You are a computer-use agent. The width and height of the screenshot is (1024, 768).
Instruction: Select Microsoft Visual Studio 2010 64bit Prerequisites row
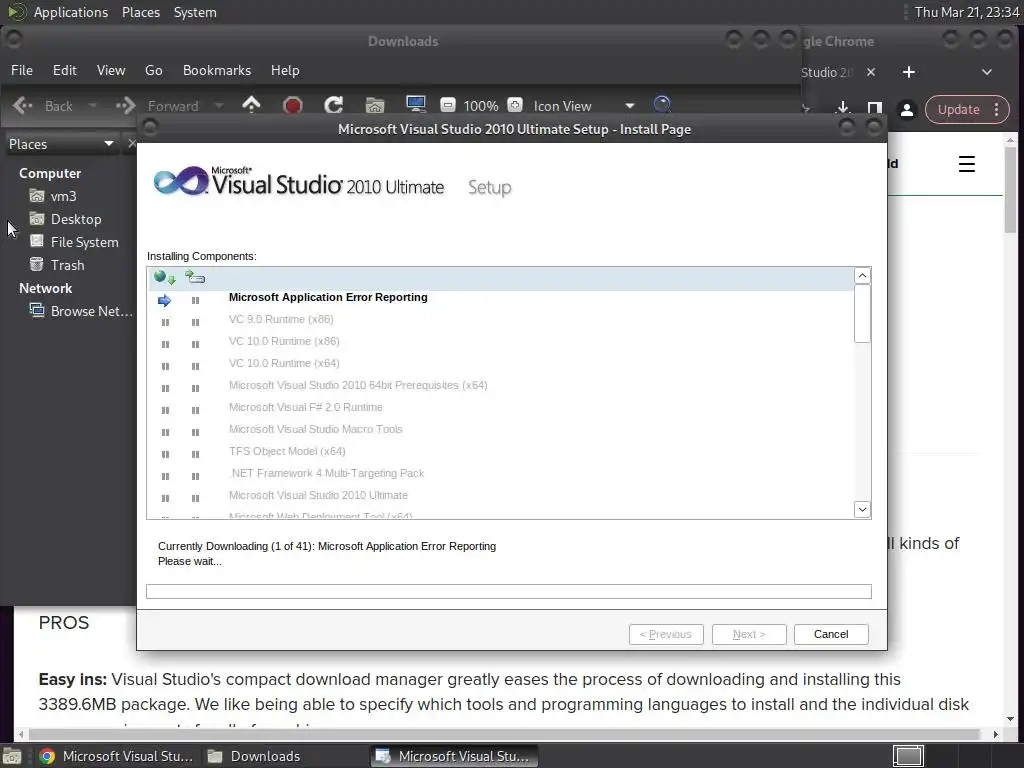pos(500,385)
